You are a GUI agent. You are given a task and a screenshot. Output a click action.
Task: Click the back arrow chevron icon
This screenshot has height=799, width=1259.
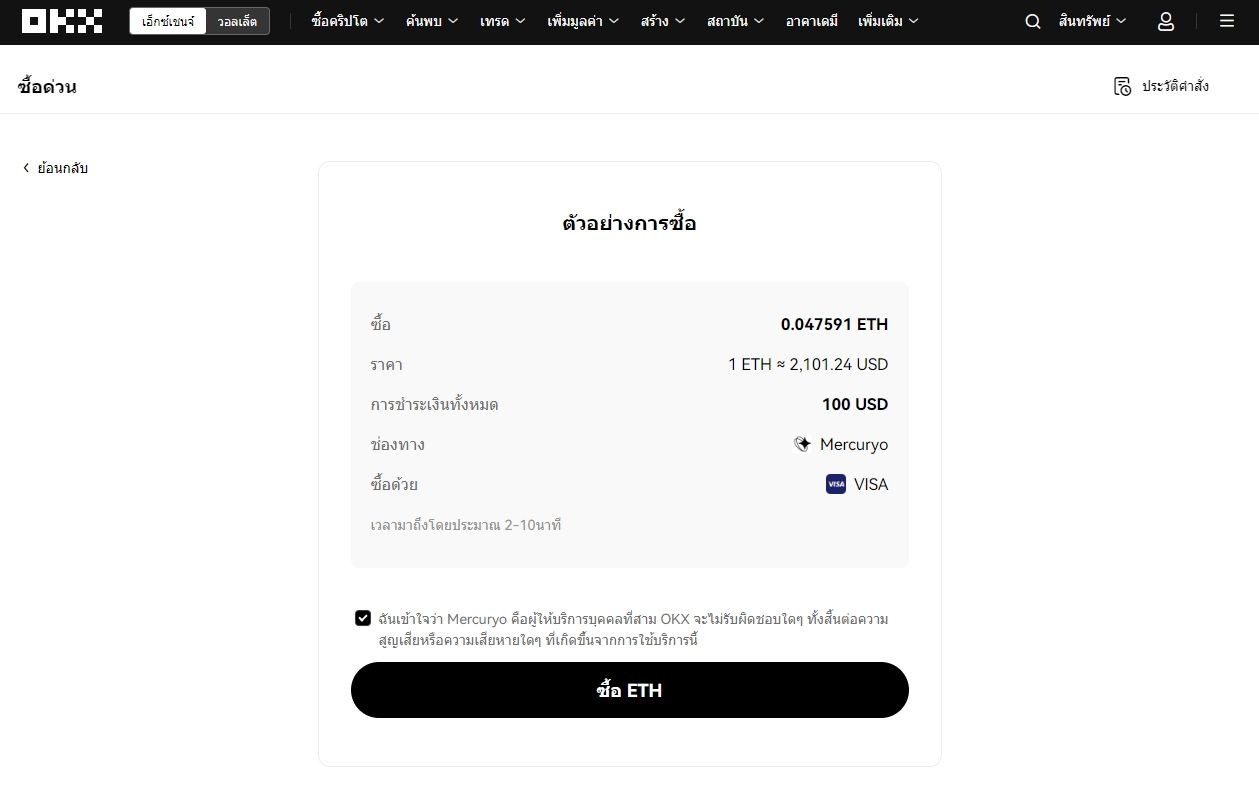(x=26, y=168)
